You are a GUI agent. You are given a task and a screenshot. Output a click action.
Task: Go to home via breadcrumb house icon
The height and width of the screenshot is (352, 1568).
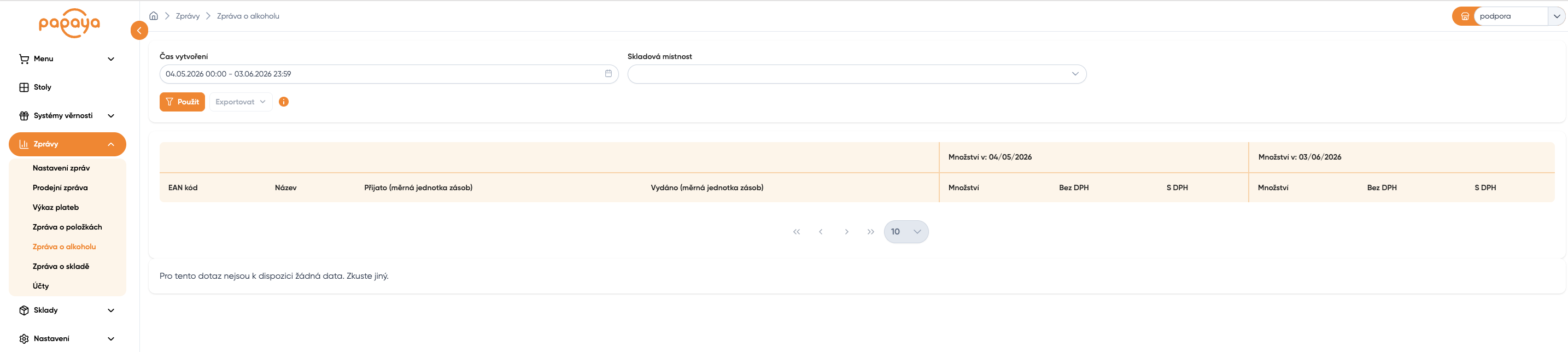pos(154,16)
